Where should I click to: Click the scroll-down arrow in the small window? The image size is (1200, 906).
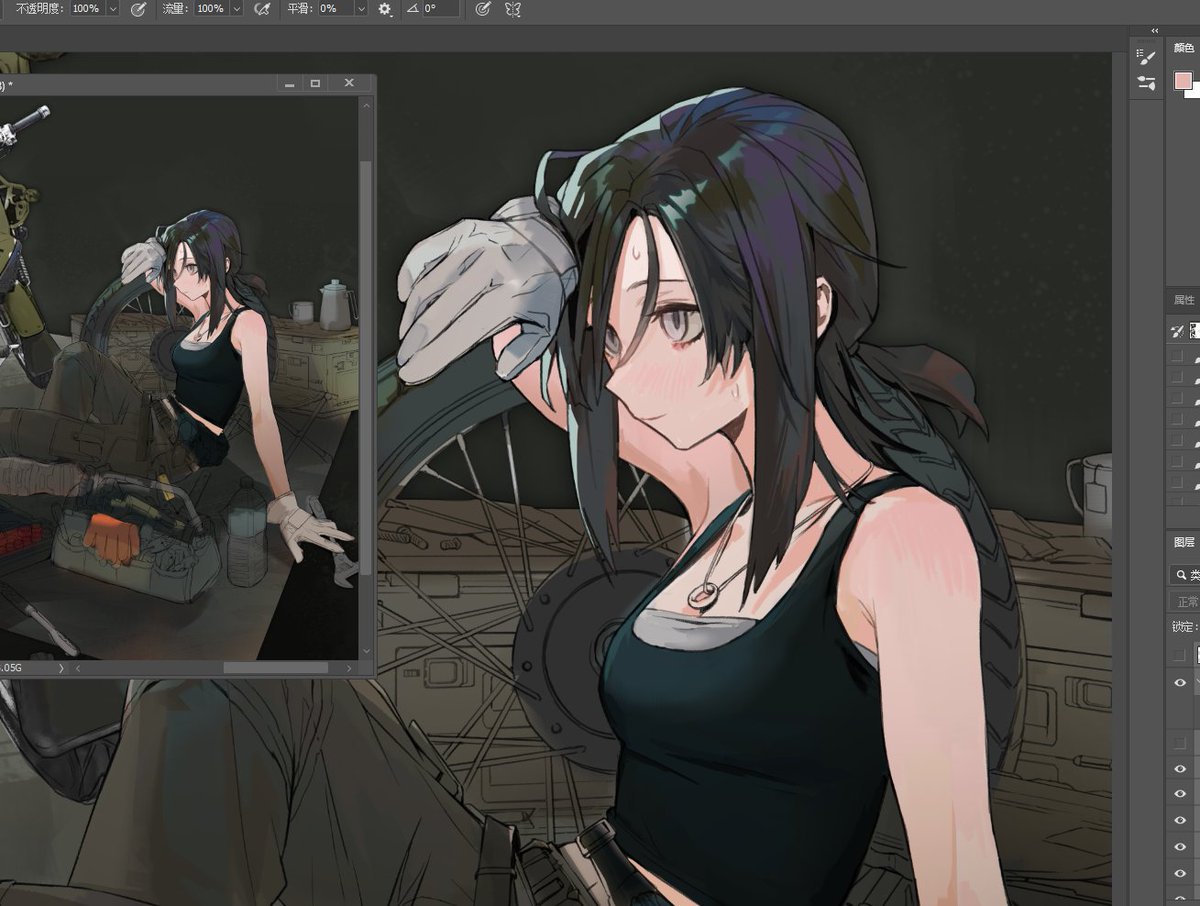click(x=366, y=651)
